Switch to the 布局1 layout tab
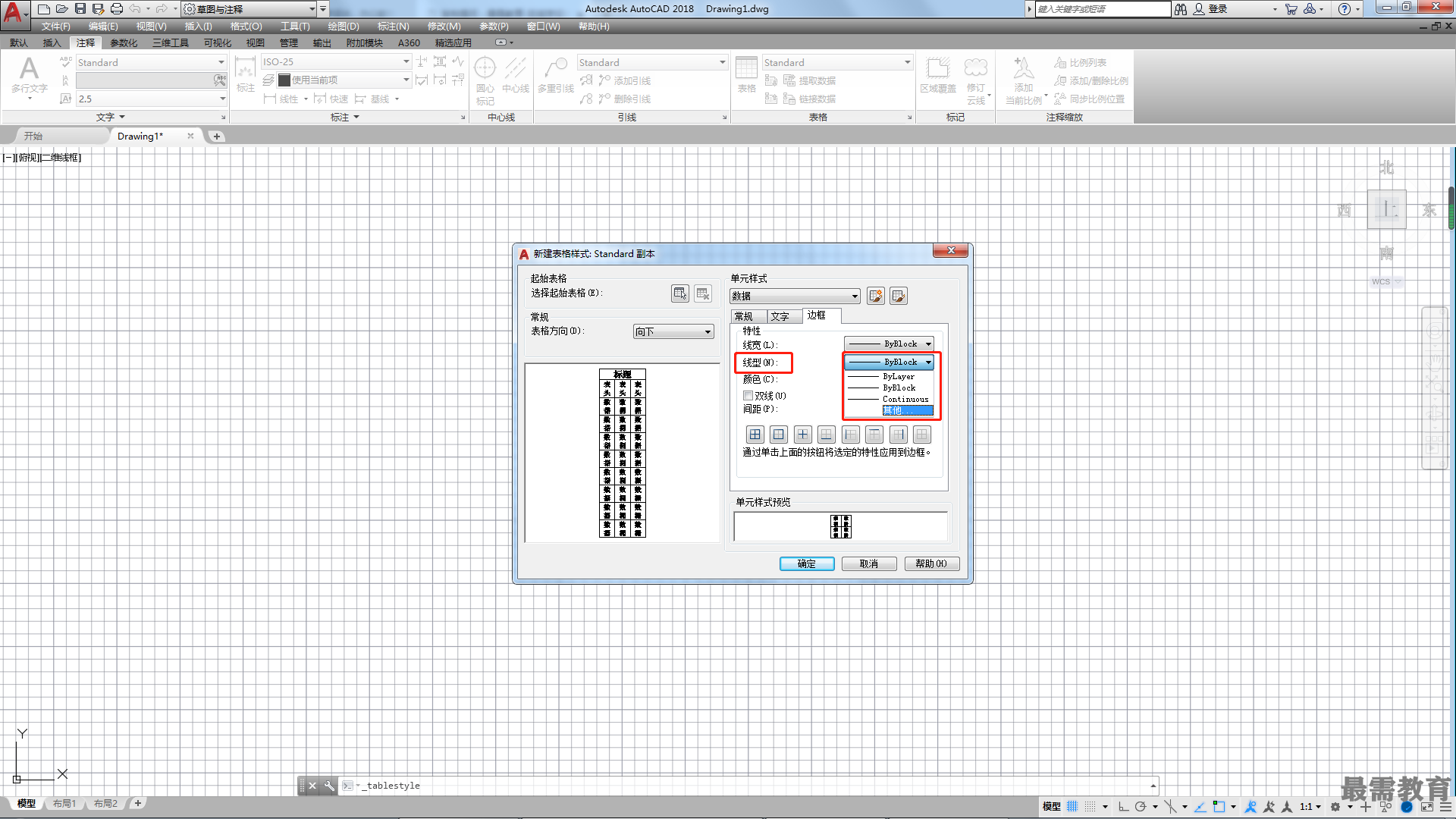The height and width of the screenshot is (819, 1456). 64,804
